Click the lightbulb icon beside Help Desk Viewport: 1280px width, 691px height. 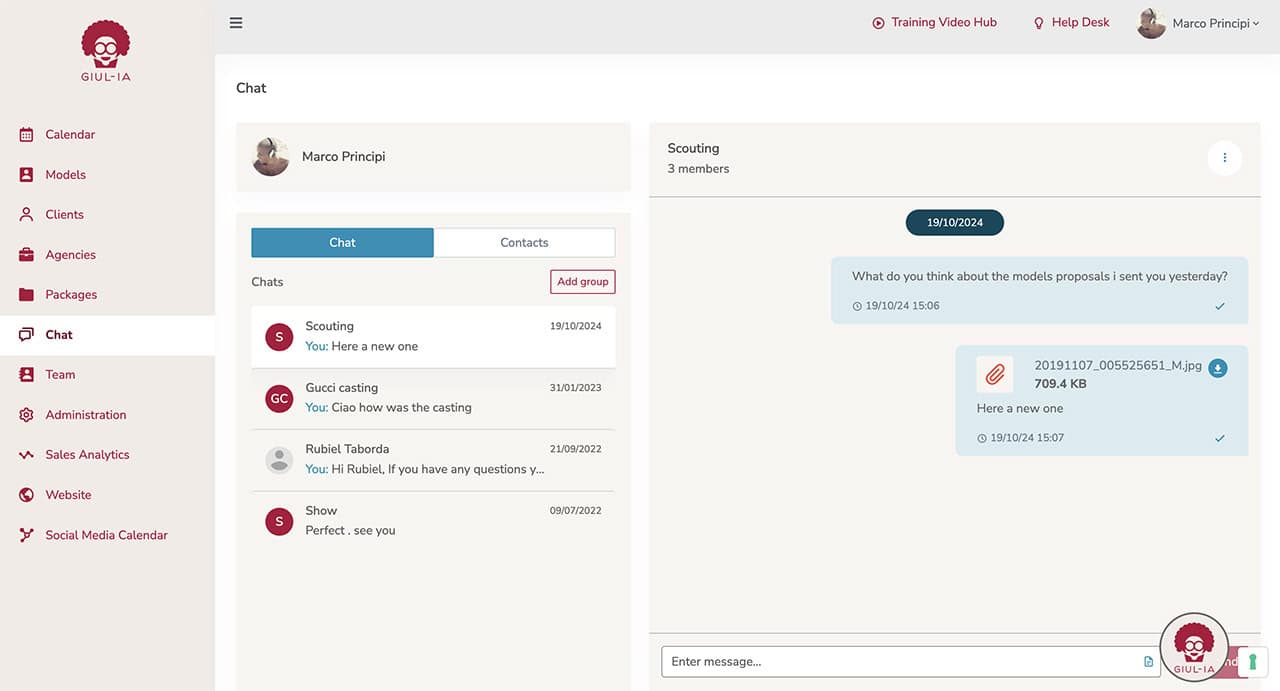1038,22
